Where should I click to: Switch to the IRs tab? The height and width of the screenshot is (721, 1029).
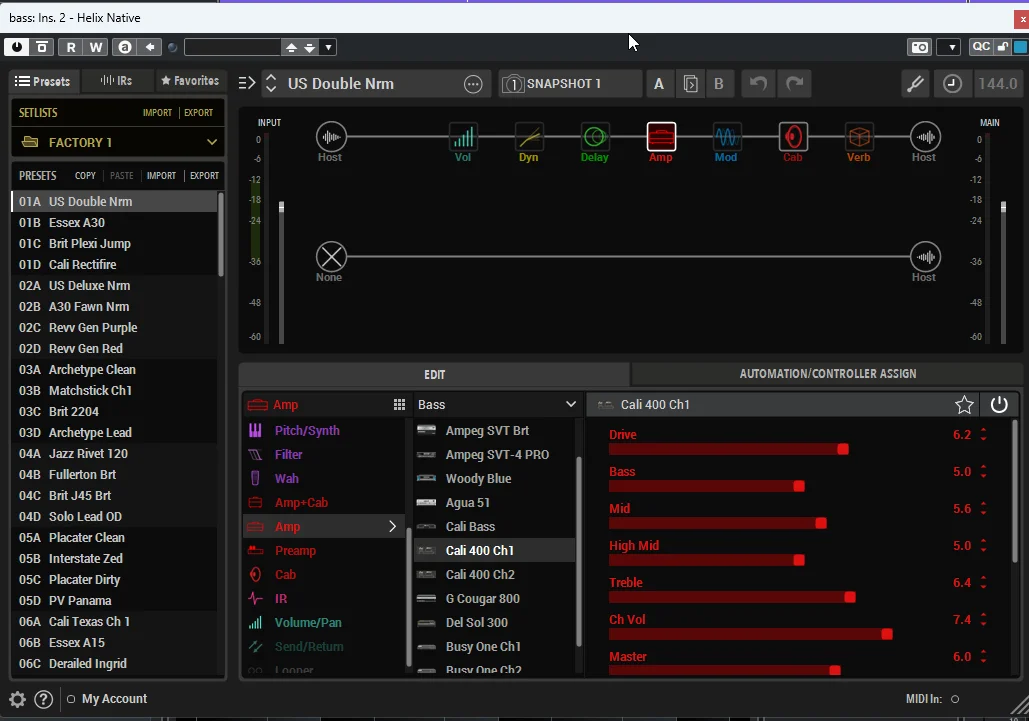116,81
